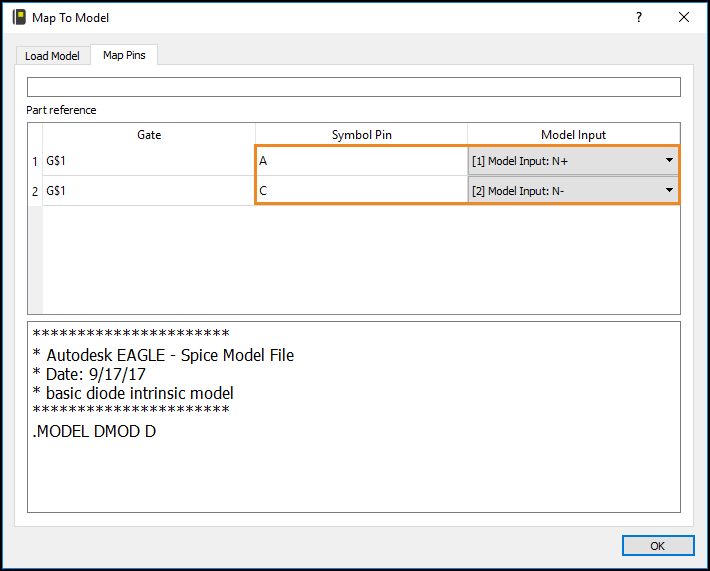Switch to the Load Model tab
710x571 pixels.
(52, 56)
